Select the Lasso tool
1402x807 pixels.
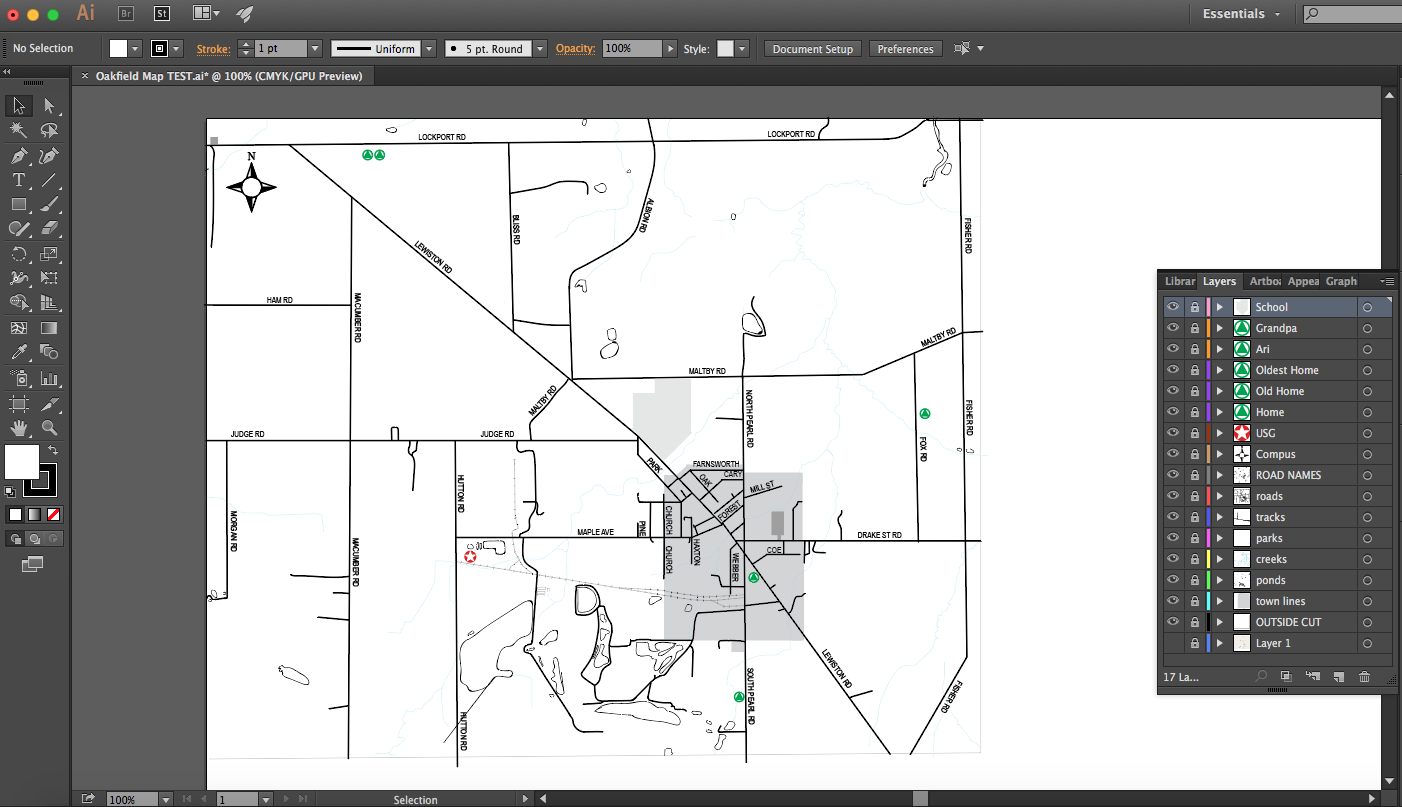coord(49,130)
